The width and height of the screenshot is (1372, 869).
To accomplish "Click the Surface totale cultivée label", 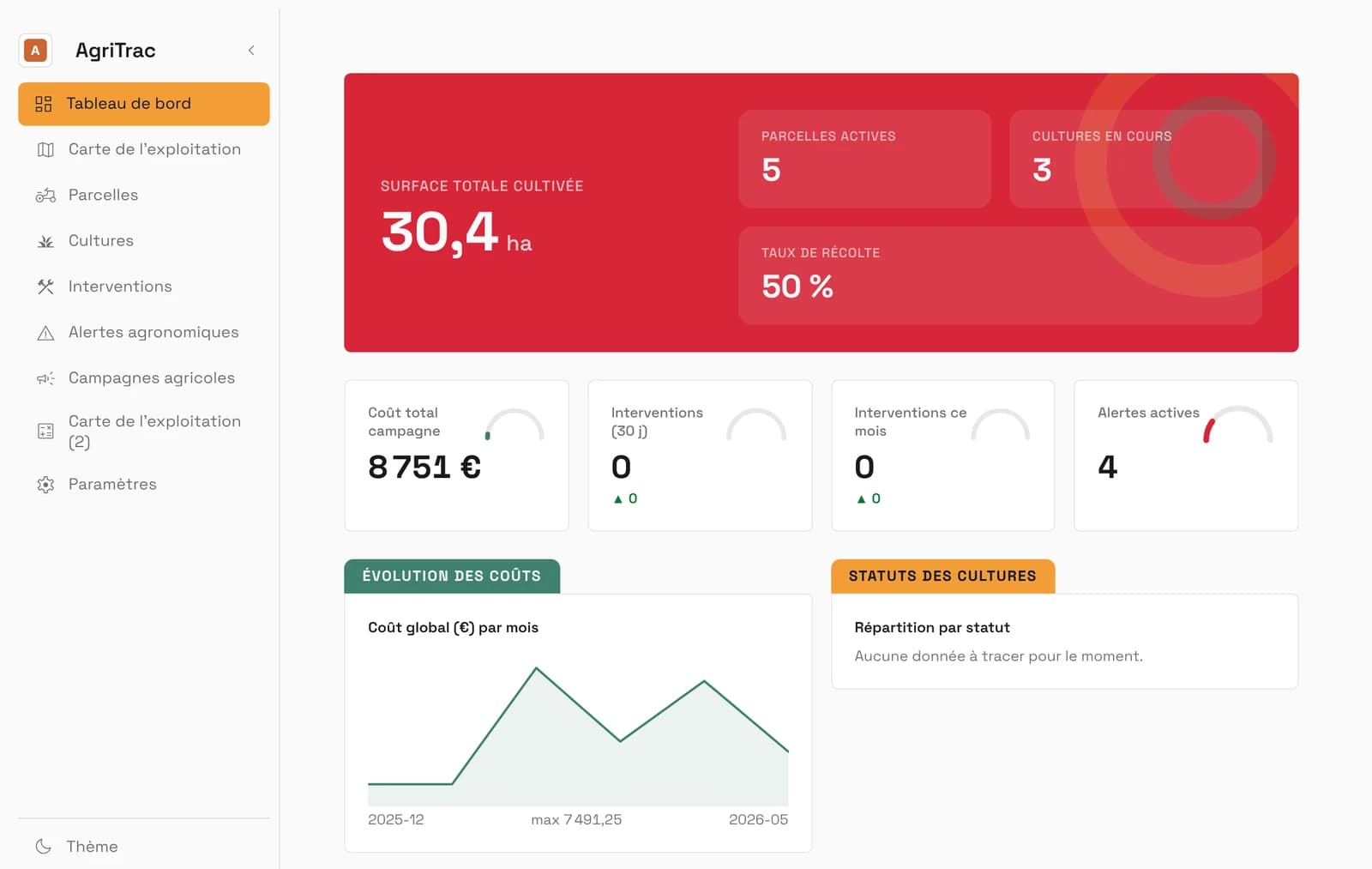I will 482,186.
